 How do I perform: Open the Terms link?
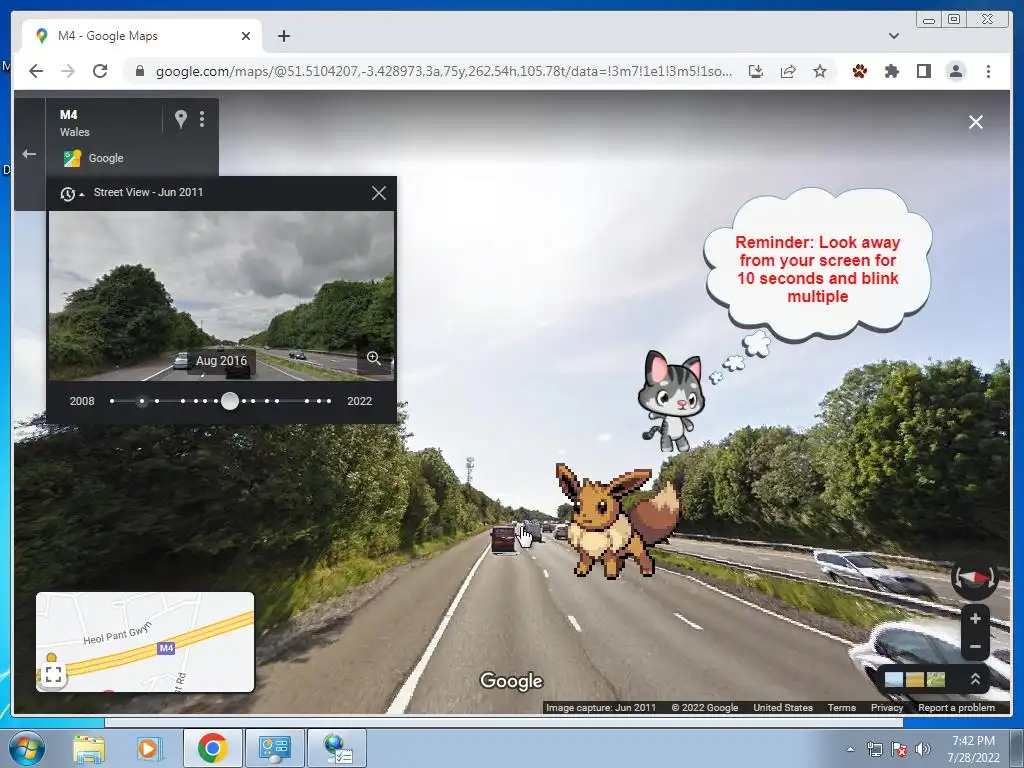tap(841, 707)
